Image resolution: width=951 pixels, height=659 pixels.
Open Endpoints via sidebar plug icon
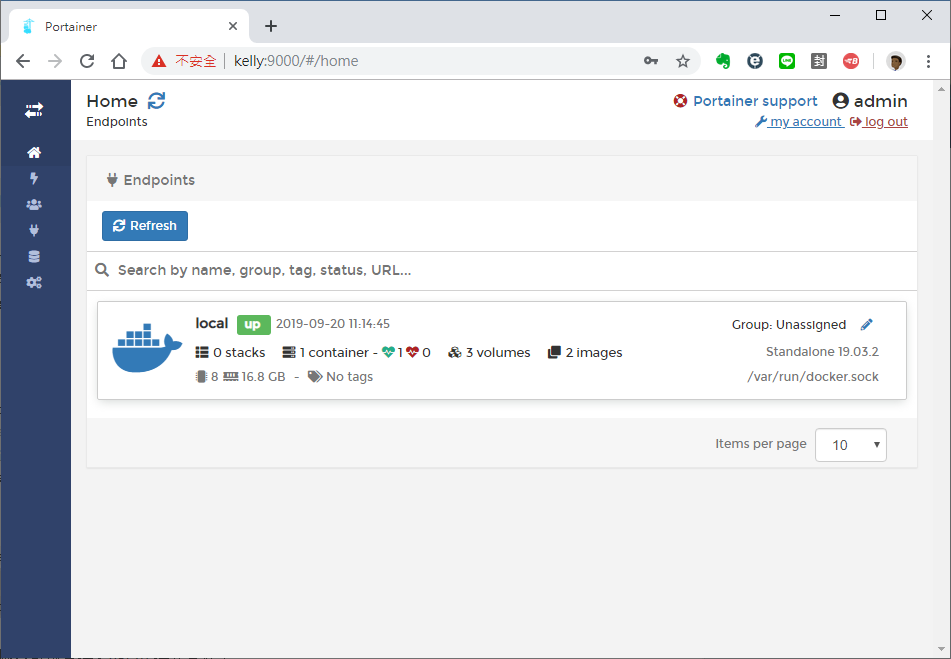pyautogui.click(x=34, y=230)
